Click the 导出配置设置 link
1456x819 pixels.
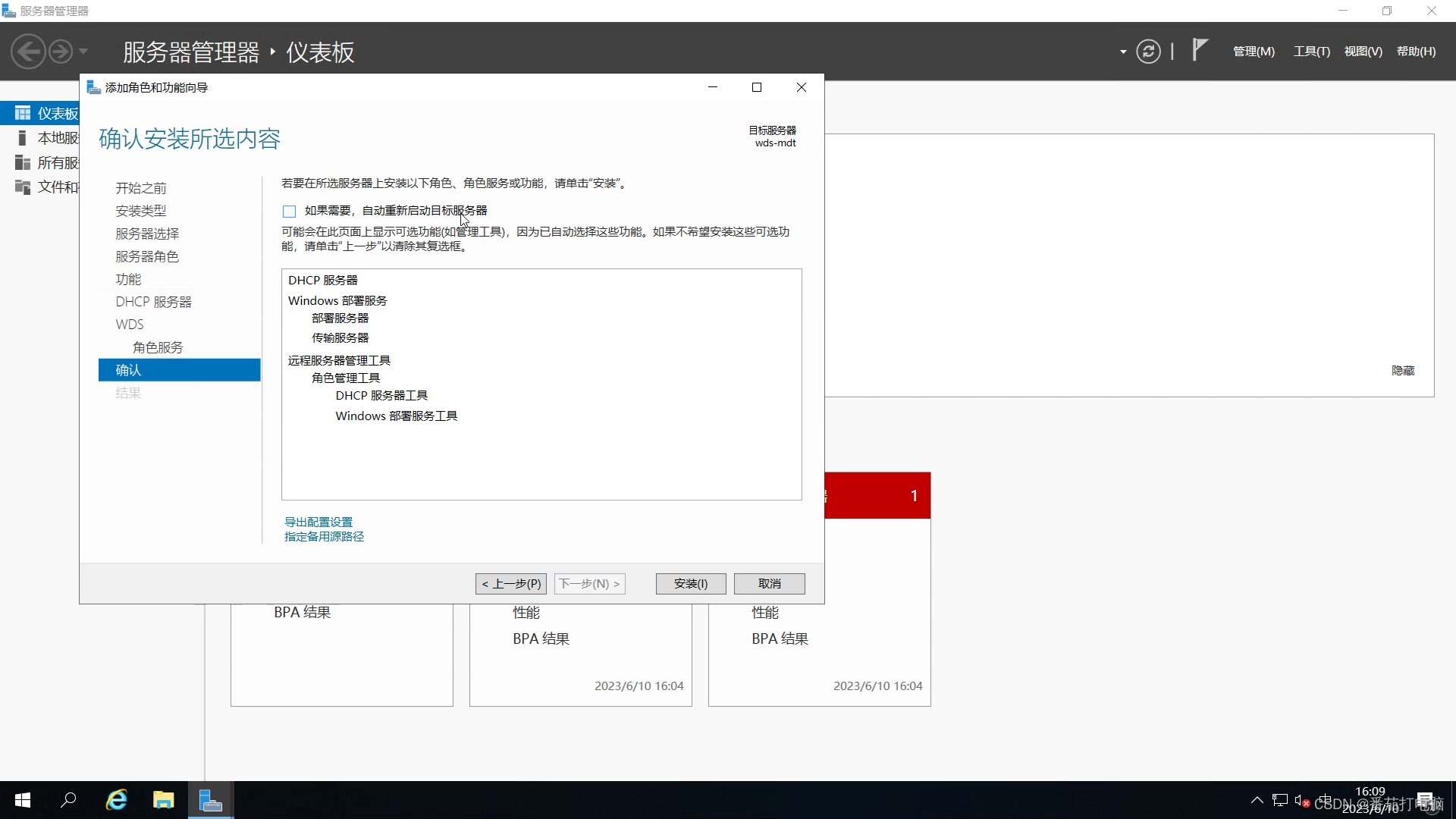318,522
